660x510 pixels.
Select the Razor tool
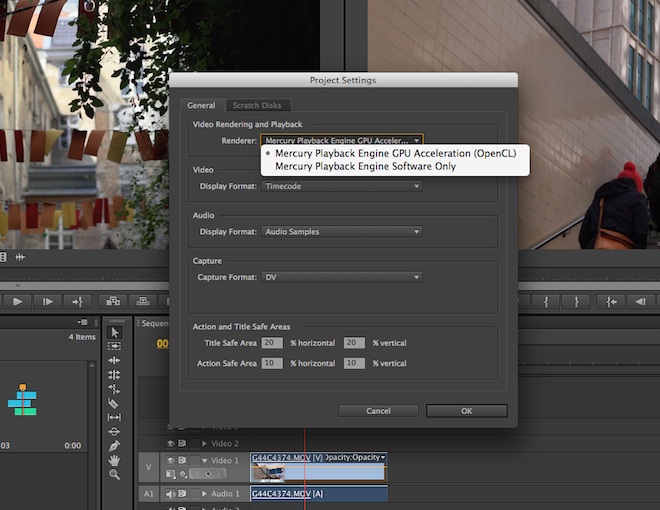point(114,403)
